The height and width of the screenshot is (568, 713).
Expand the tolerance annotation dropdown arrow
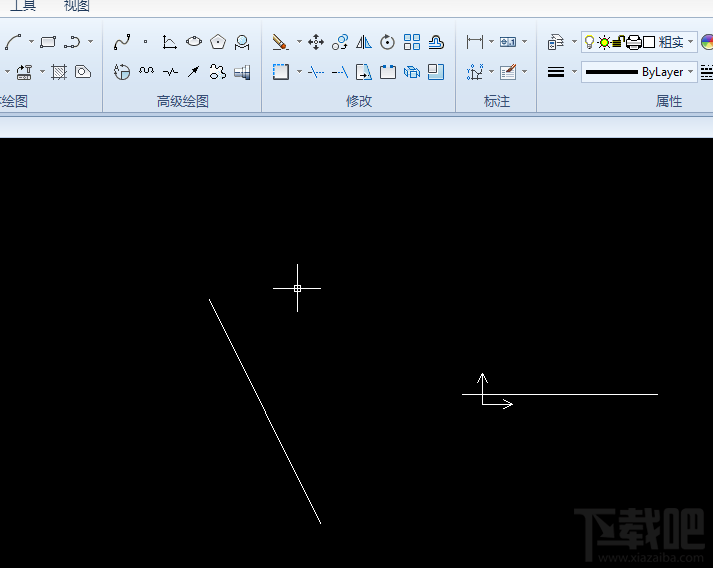point(524,42)
